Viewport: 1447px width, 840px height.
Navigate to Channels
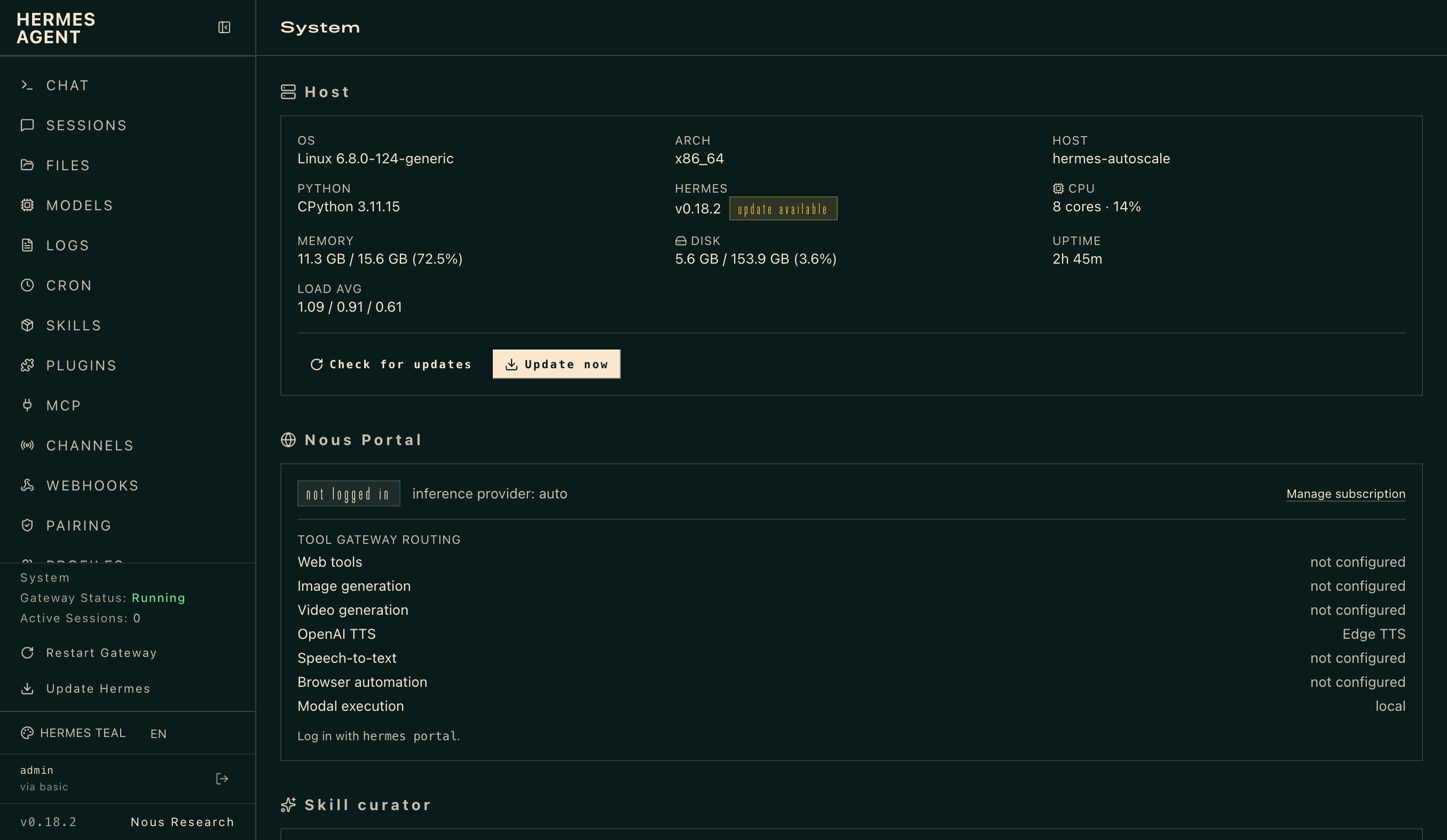click(x=128, y=445)
